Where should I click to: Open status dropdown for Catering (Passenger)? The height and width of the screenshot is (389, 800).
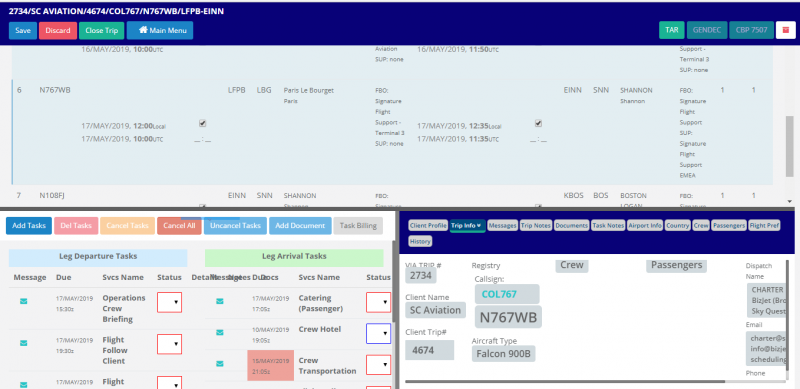click(x=379, y=302)
